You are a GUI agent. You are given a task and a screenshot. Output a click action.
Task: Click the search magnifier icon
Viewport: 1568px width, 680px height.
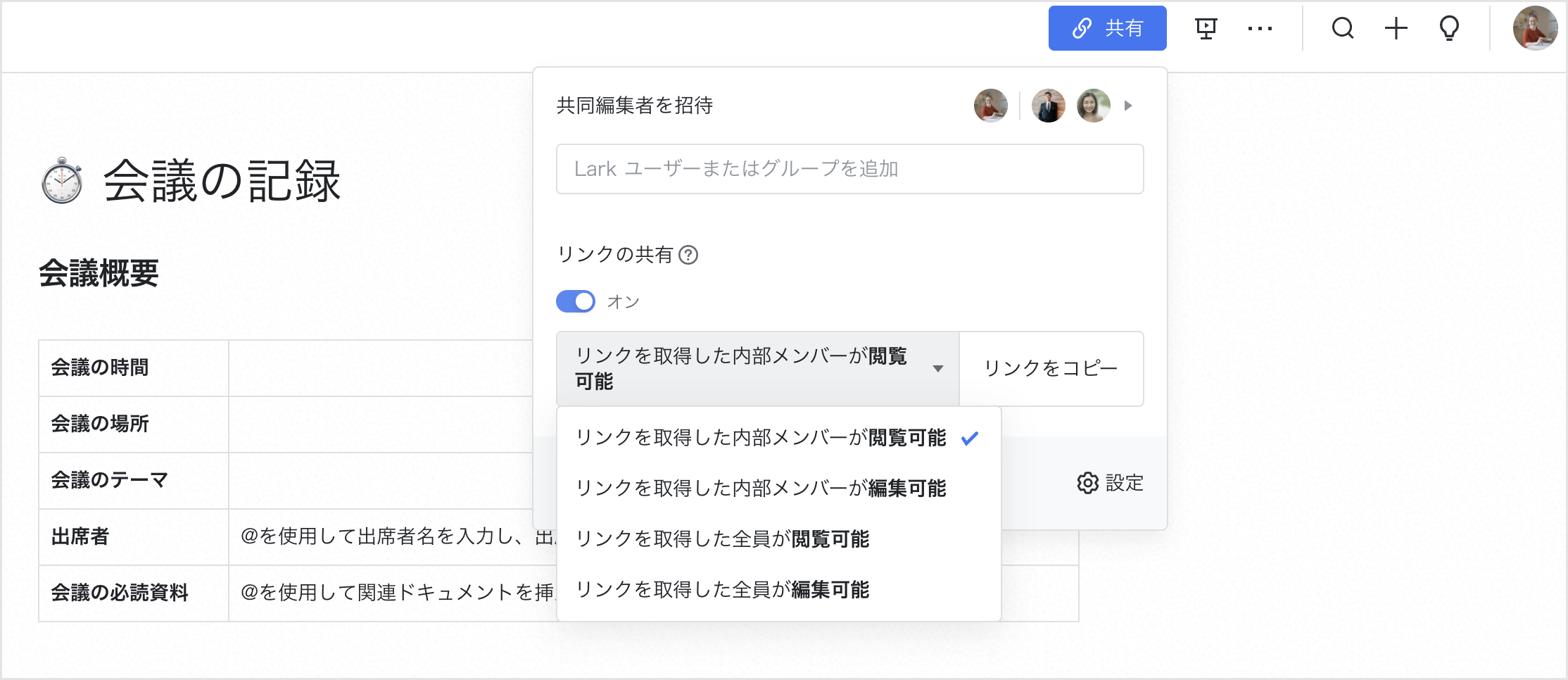tap(1342, 29)
